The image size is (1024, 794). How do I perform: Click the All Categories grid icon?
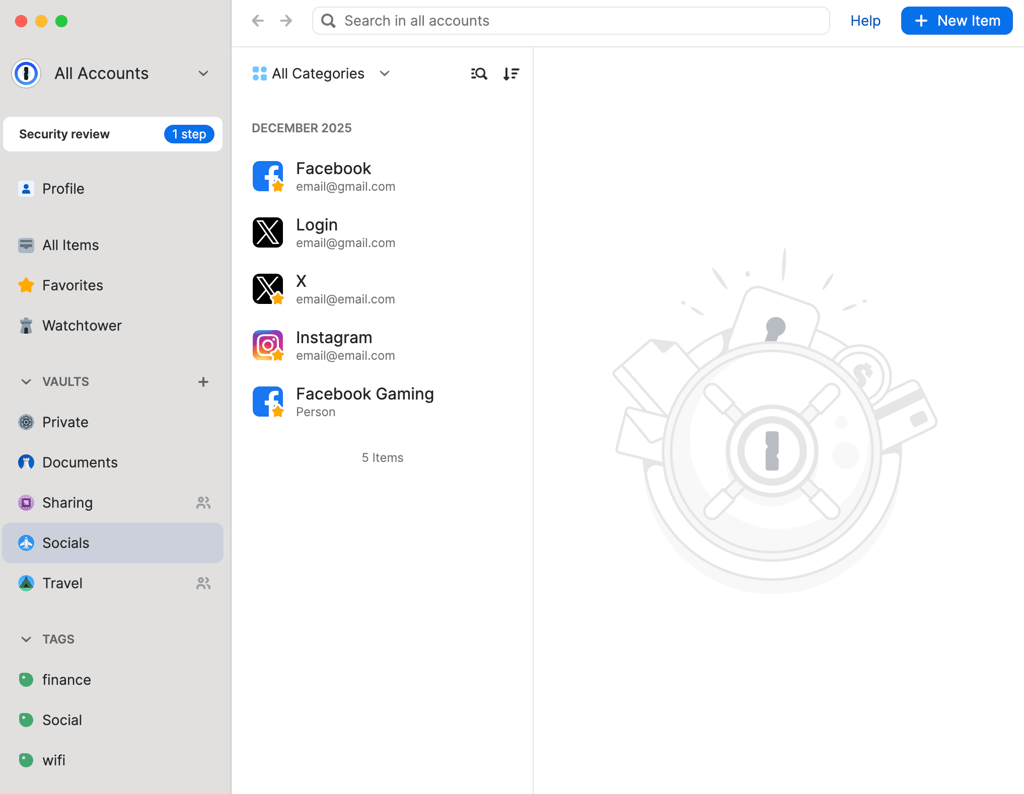(259, 74)
